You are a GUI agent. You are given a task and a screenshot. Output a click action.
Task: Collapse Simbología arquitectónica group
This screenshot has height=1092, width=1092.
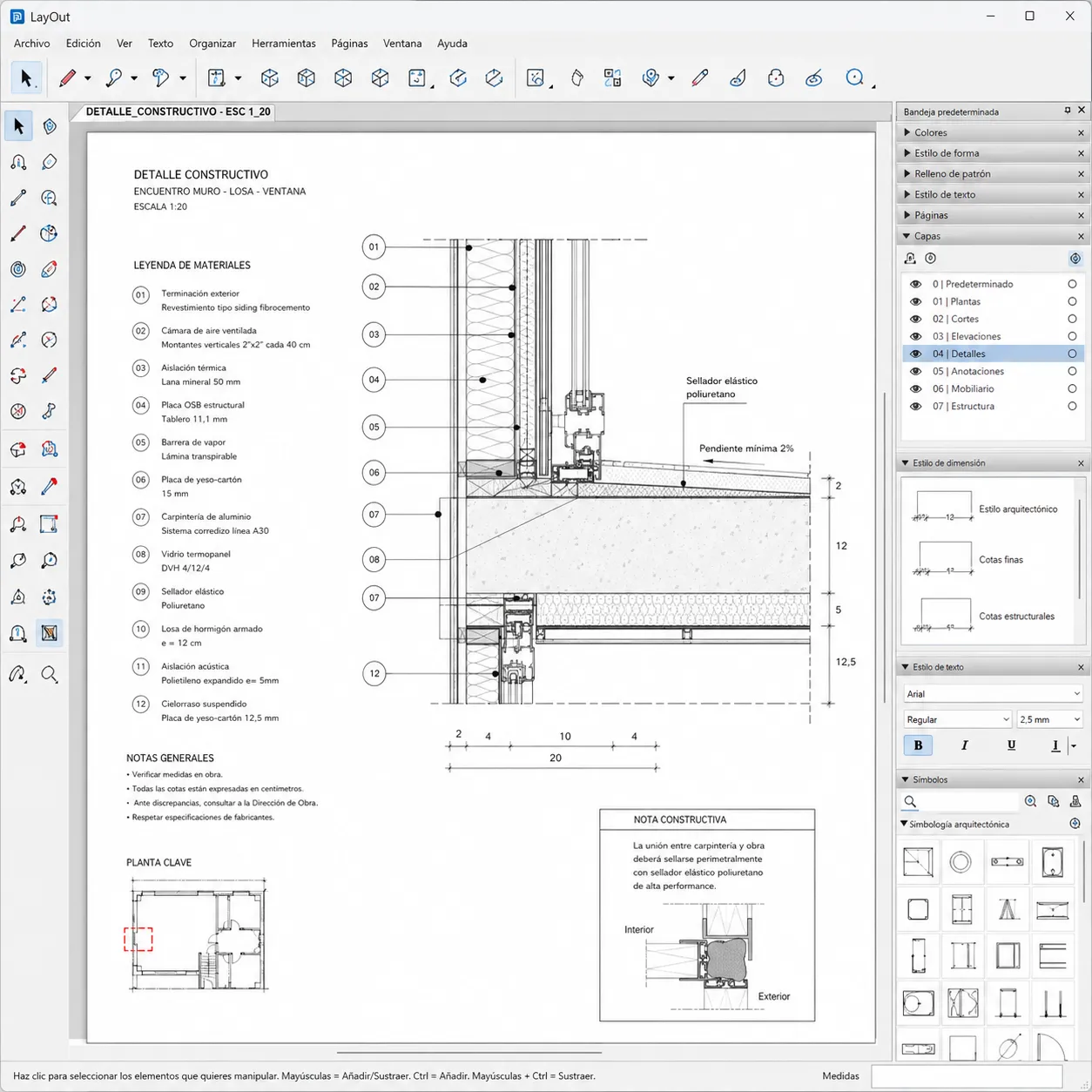tap(904, 824)
